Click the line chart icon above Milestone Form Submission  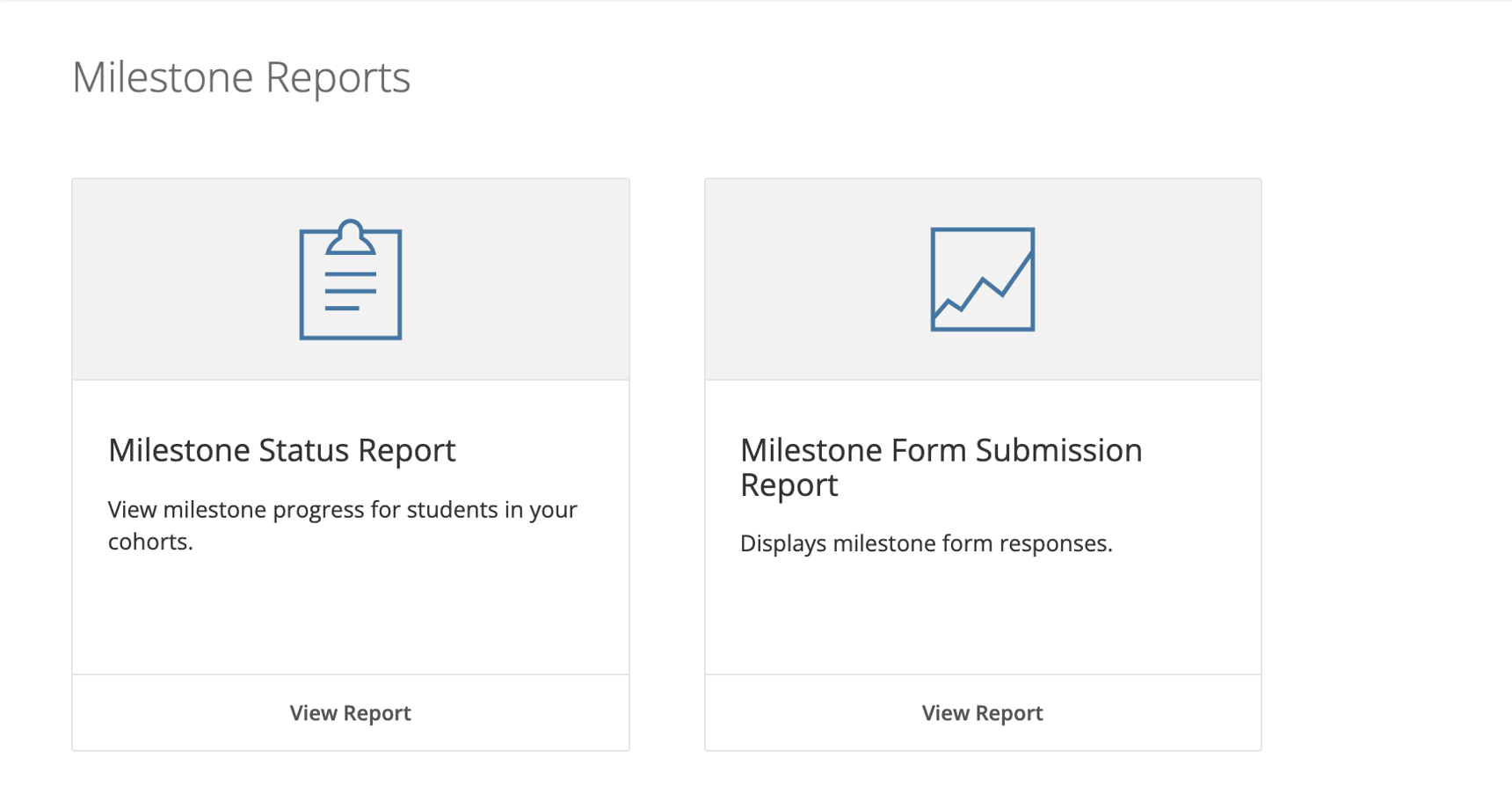pyautogui.click(x=982, y=281)
